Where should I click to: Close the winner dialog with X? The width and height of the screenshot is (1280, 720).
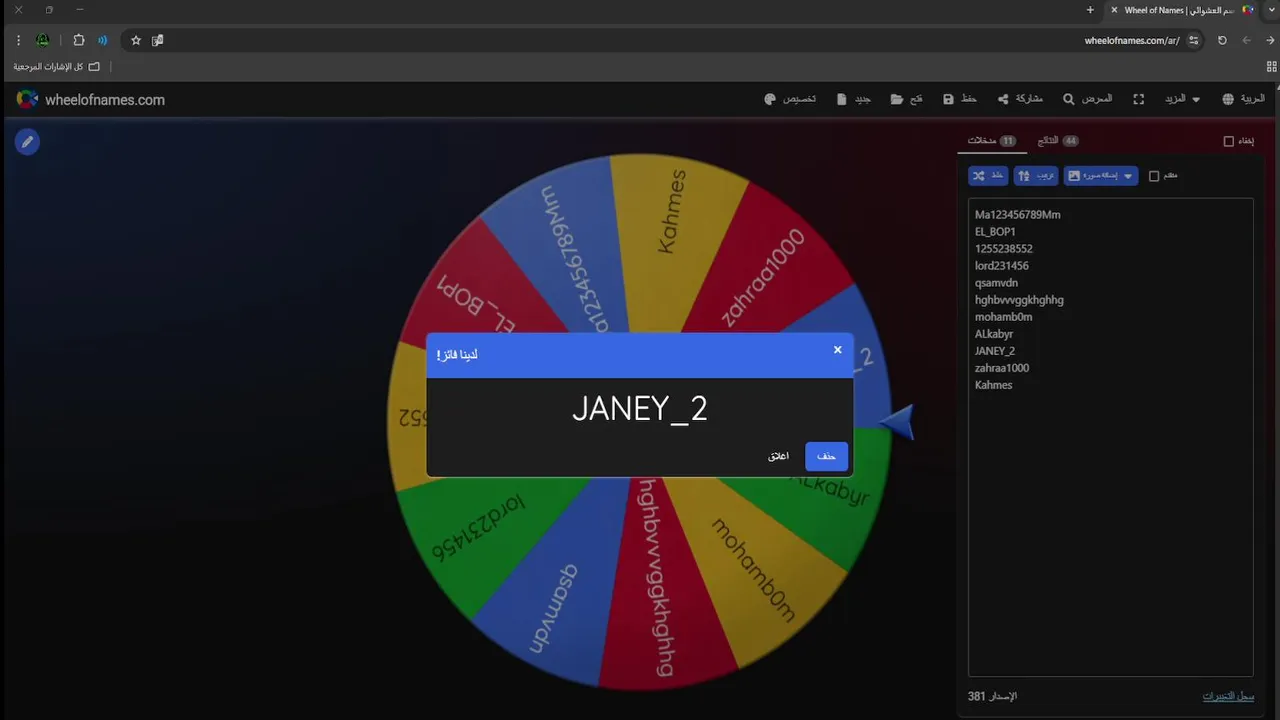[x=838, y=350]
